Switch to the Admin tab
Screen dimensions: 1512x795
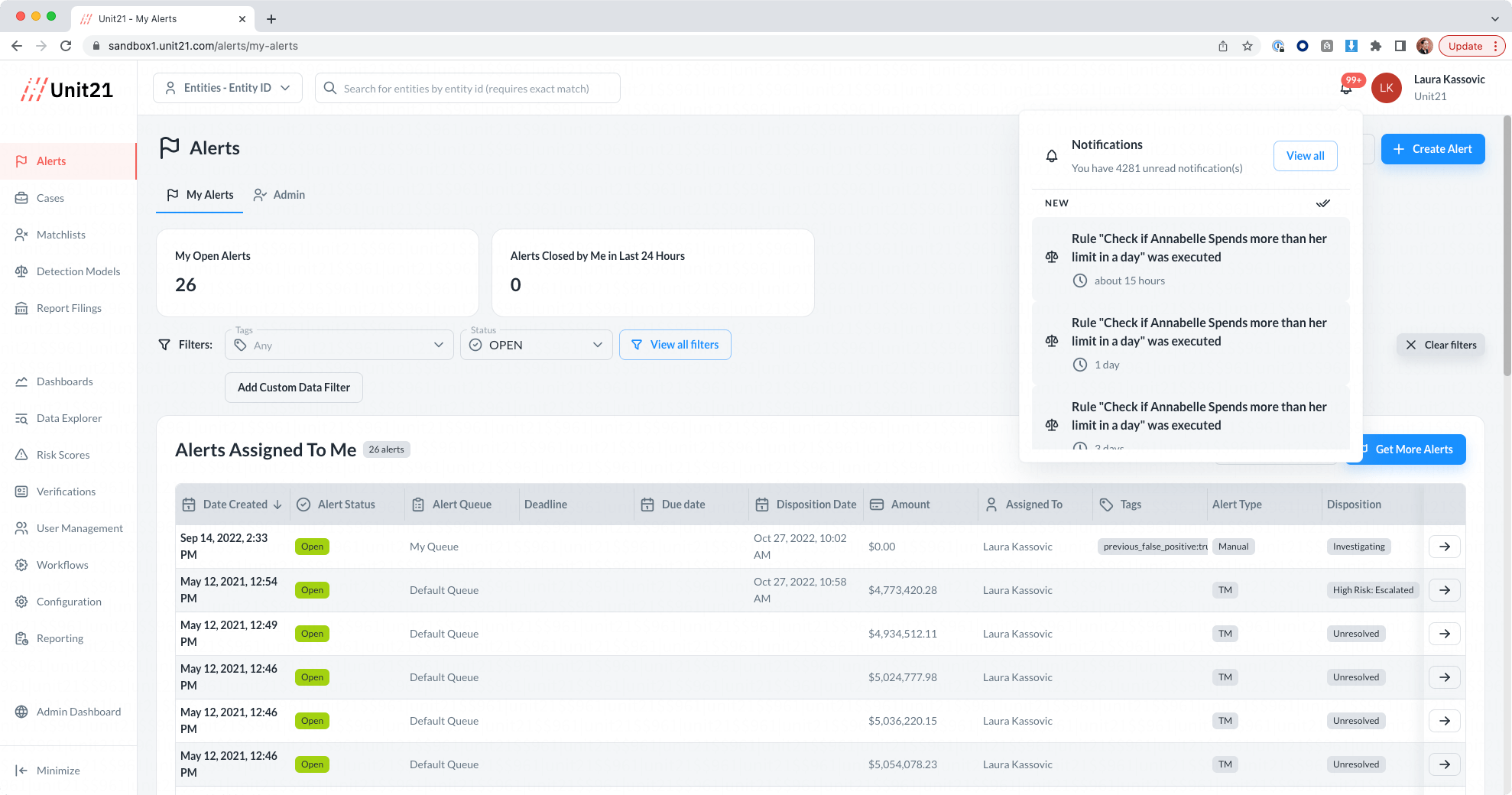280,195
